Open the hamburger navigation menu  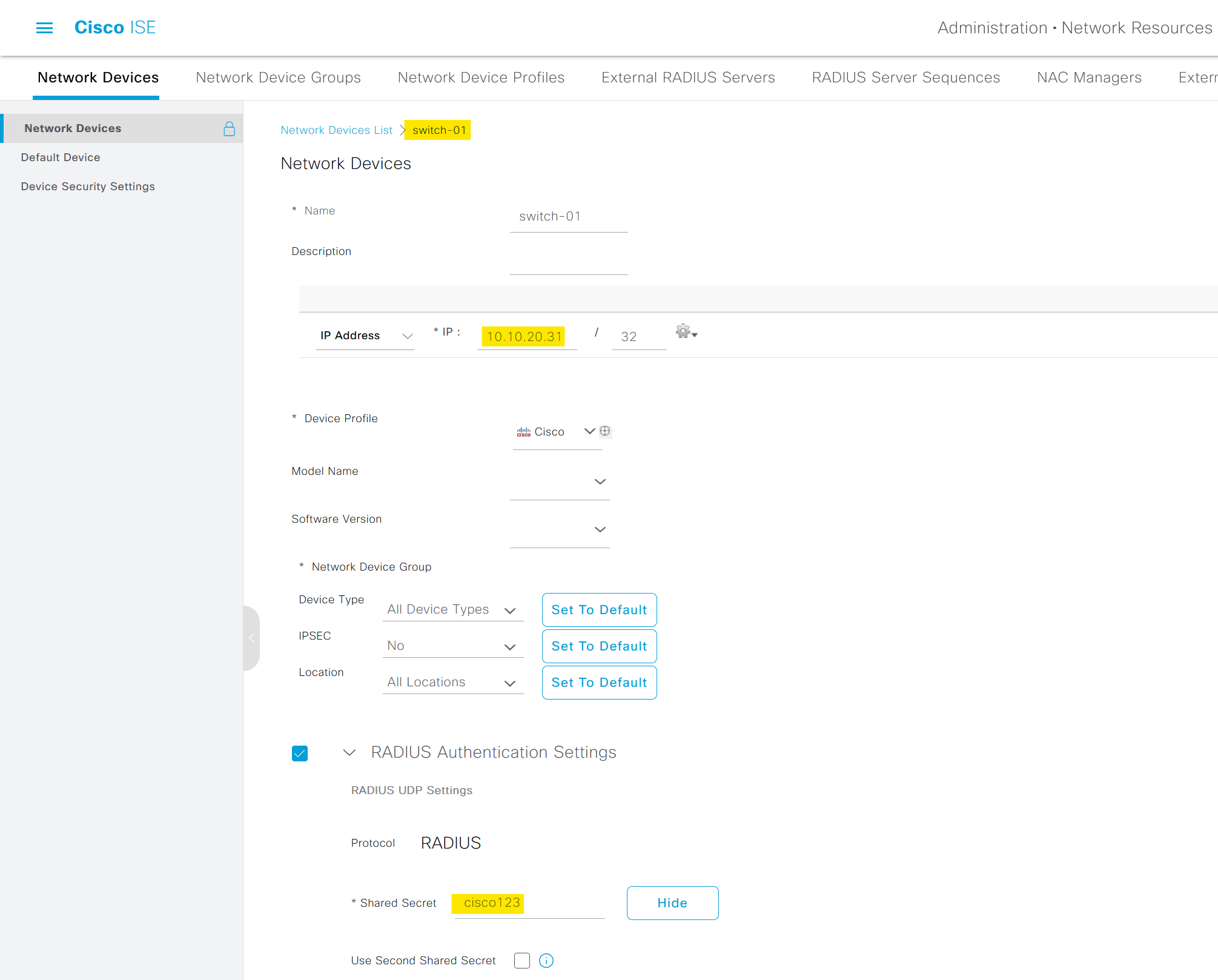tap(44, 27)
